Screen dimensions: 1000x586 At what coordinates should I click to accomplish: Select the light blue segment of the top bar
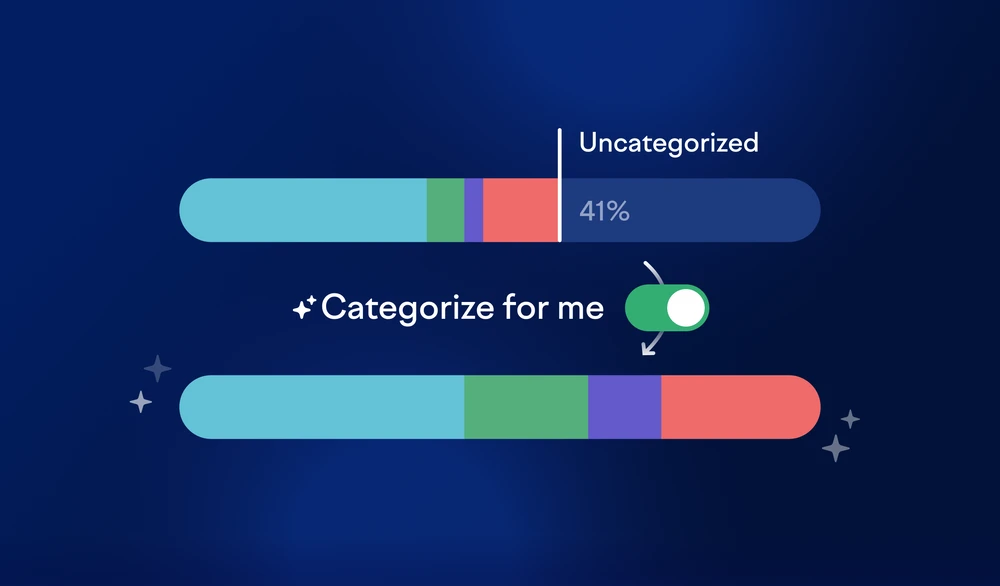[303, 210]
